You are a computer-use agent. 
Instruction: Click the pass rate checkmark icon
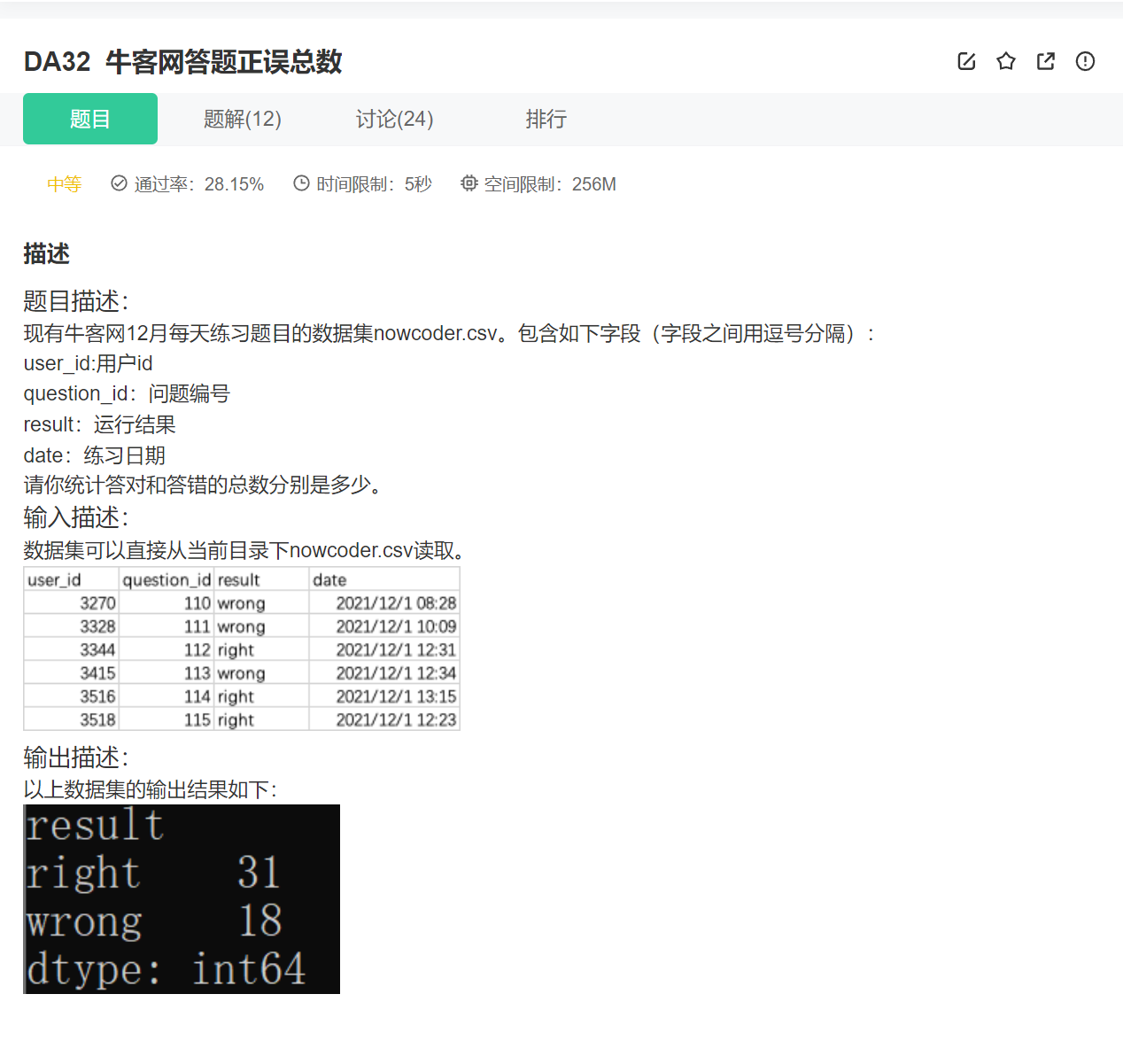(119, 183)
